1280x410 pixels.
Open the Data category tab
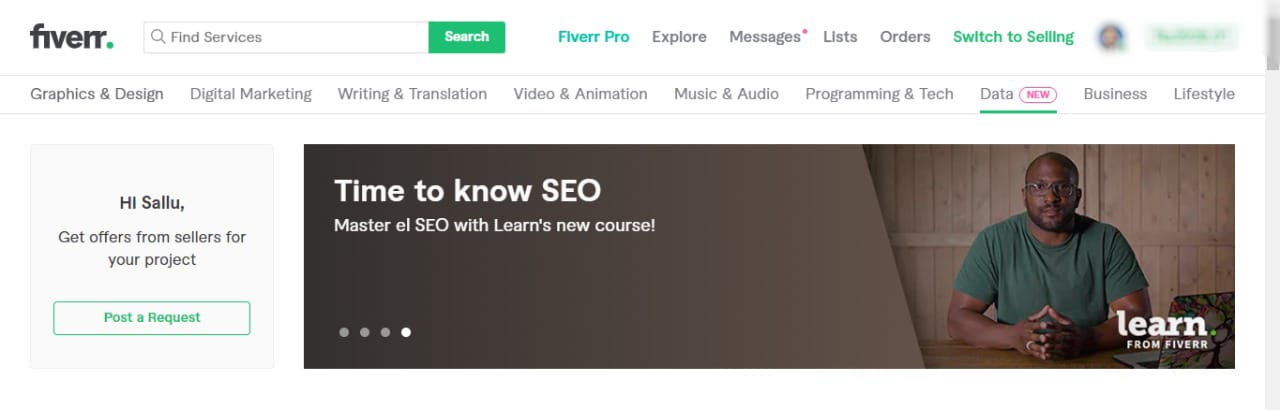[1018, 94]
